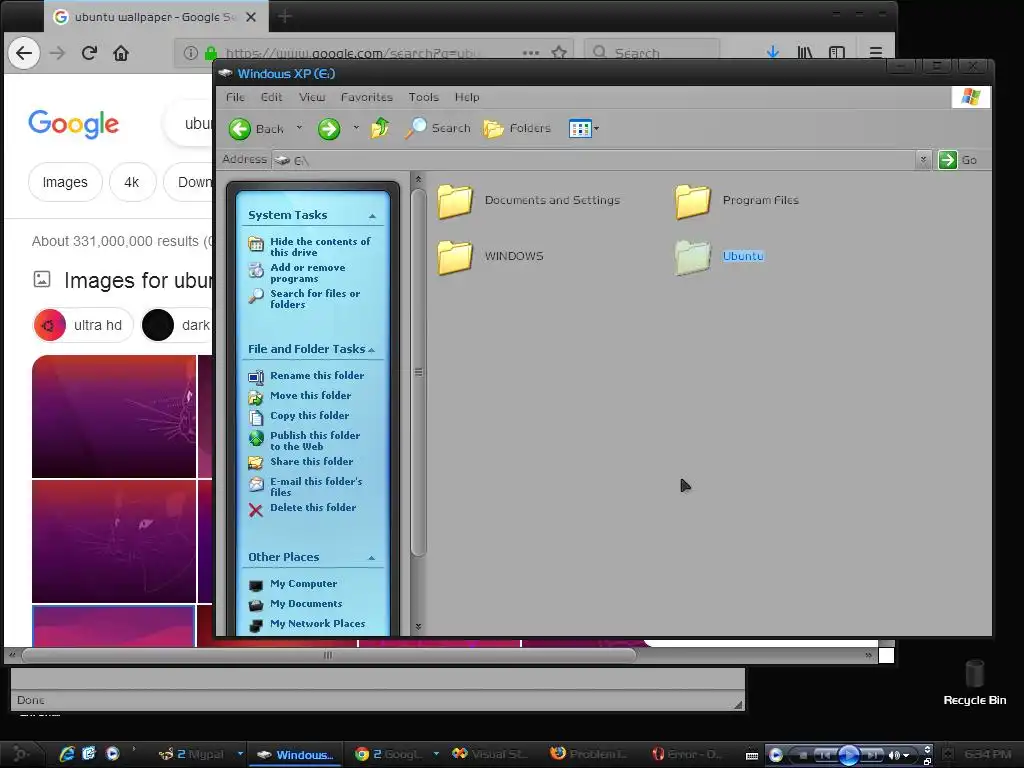Image resolution: width=1024 pixels, height=768 pixels.
Task: Open Explorer's Search pane
Action: pyautogui.click(x=438, y=128)
